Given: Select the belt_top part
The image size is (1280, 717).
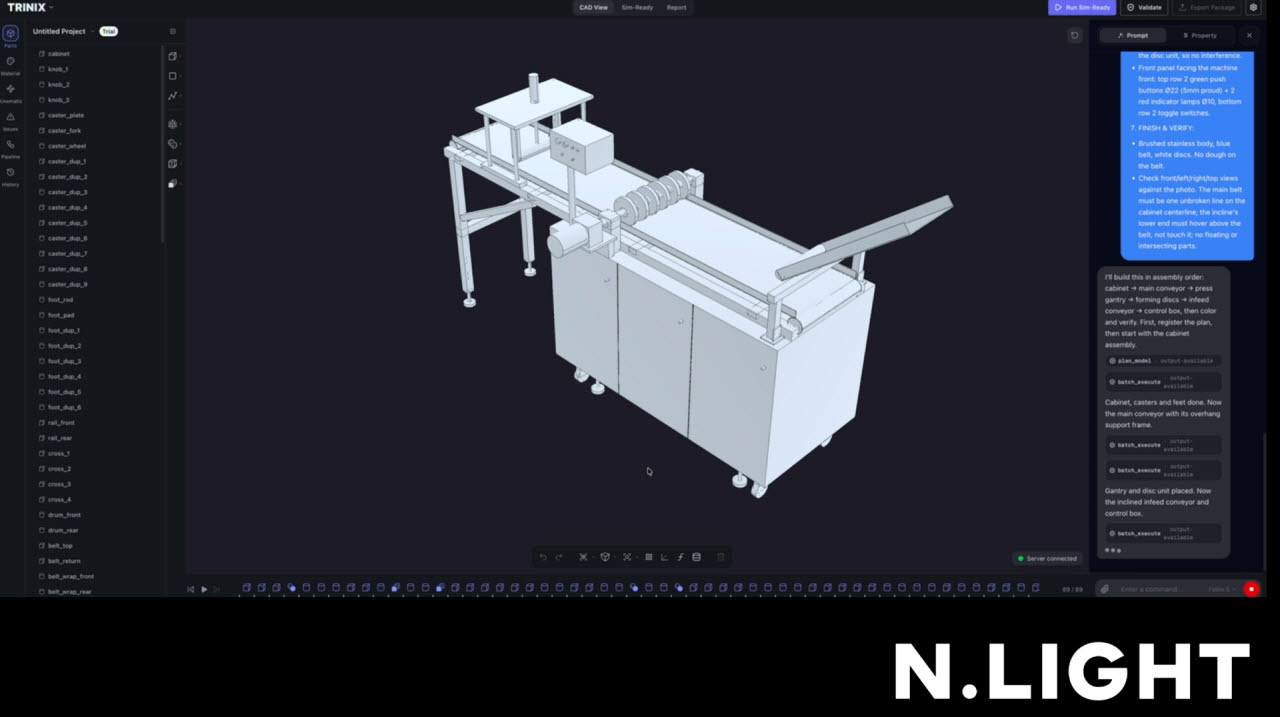Looking at the screenshot, I should coord(60,546).
